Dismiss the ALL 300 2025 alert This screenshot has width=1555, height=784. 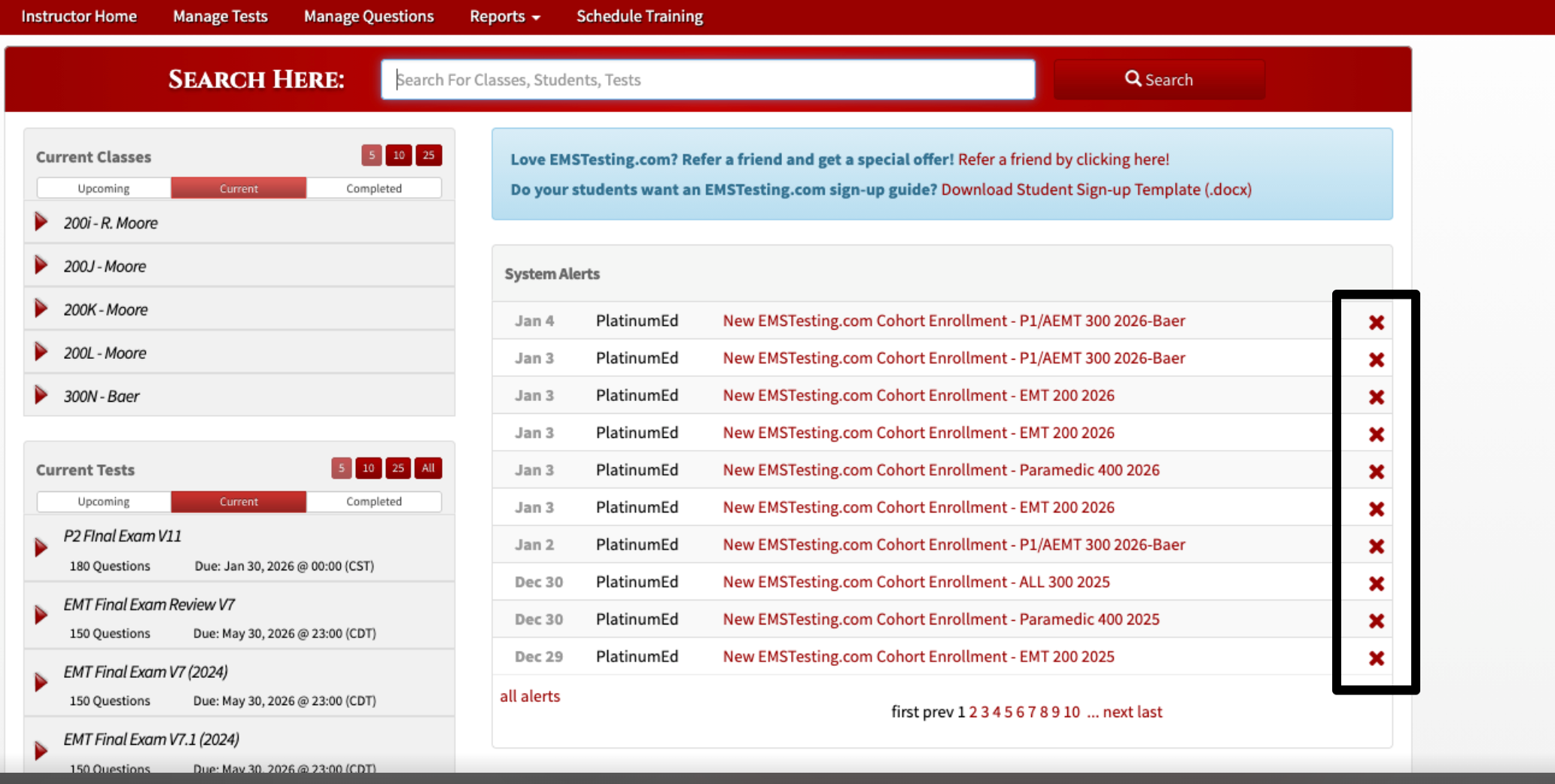point(1376,583)
